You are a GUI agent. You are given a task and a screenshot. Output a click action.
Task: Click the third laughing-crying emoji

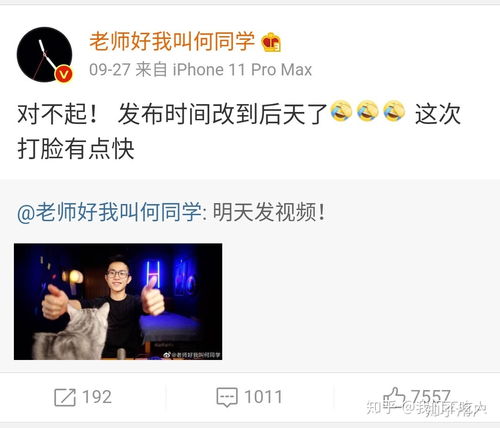click(x=394, y=111)
